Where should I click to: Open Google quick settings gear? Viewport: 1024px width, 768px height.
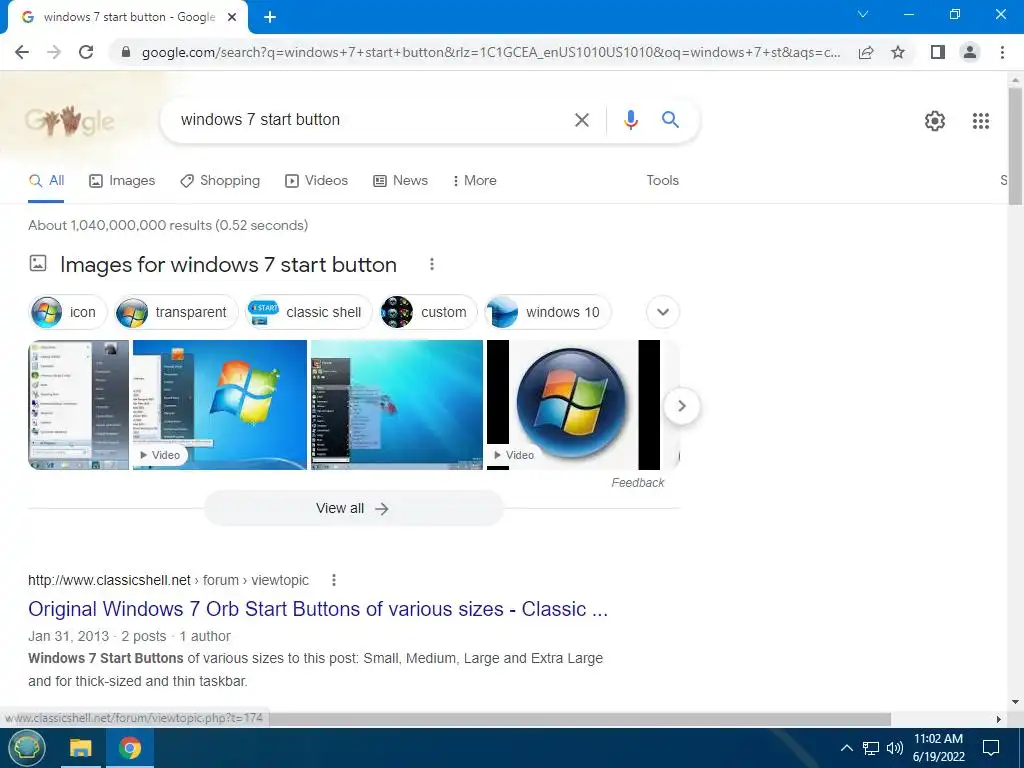point(935,121)
